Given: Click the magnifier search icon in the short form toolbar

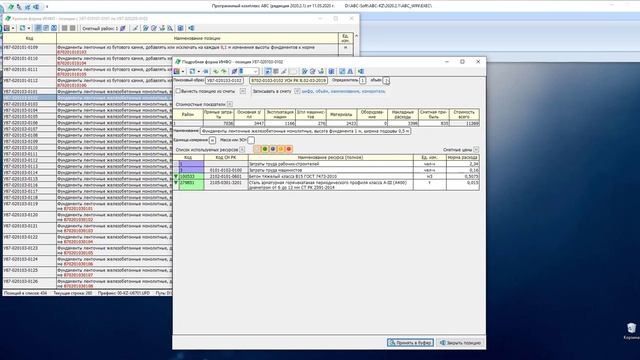Looking at the screenshot, I should pos(170,28).
